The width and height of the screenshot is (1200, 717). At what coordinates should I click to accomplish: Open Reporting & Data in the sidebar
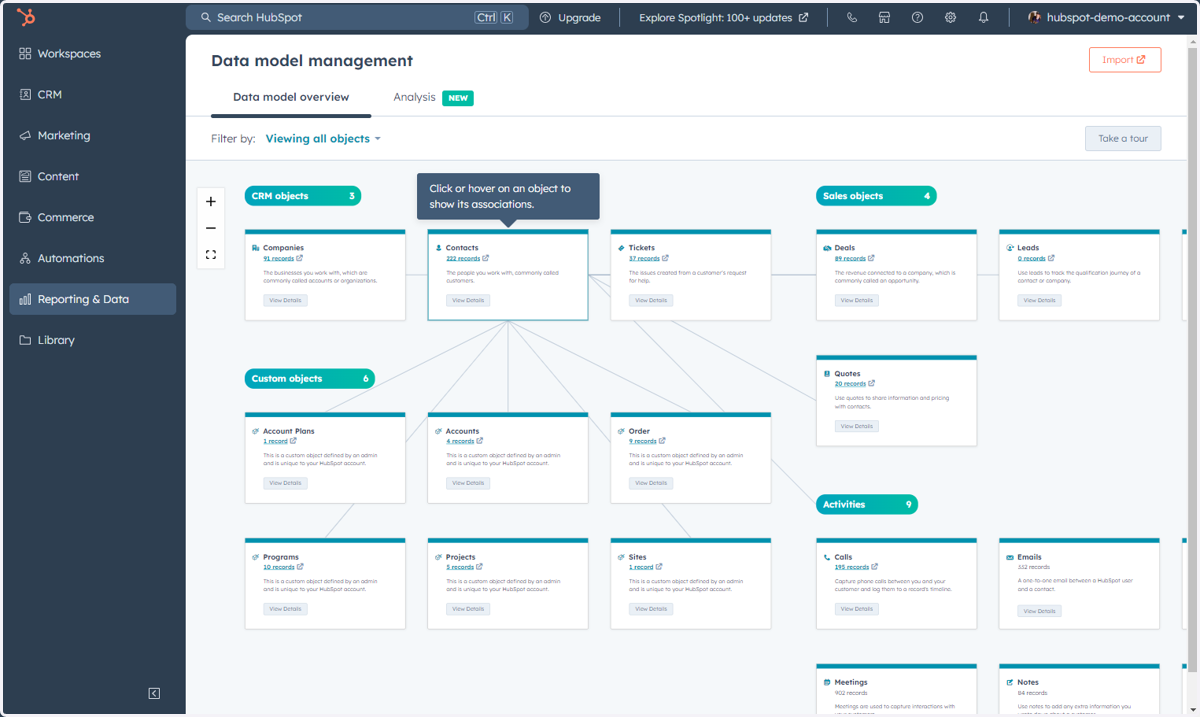93,299
